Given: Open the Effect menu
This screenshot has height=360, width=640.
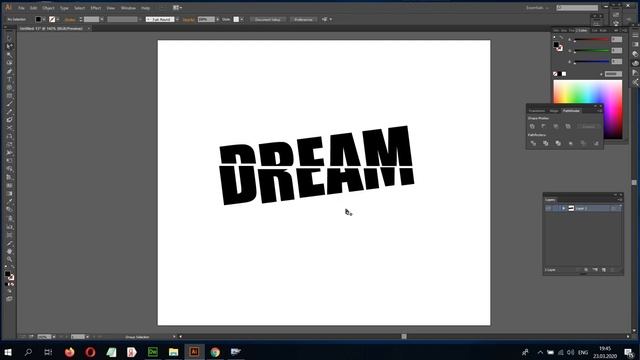Looking at the screenshot, I should tap(96, 8).
